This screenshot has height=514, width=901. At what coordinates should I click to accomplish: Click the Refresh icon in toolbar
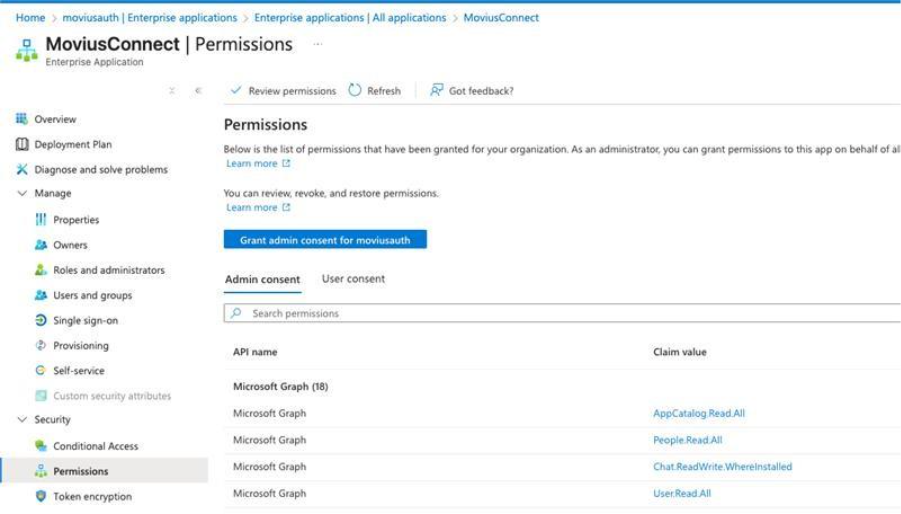pyautogui.click(x=355, y=90)
